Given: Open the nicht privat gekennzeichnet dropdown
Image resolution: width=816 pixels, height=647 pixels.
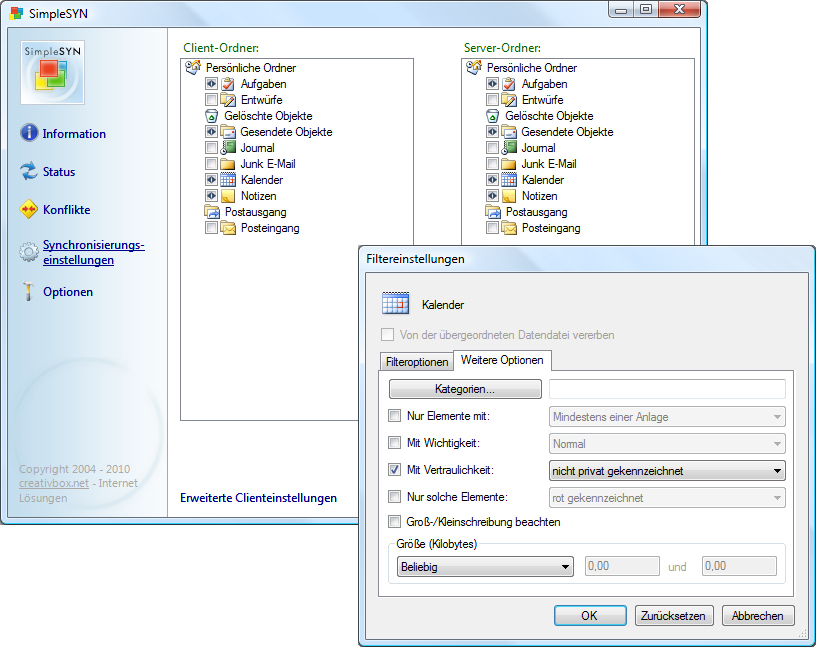Looking at the screenshot, I should 667,470.
